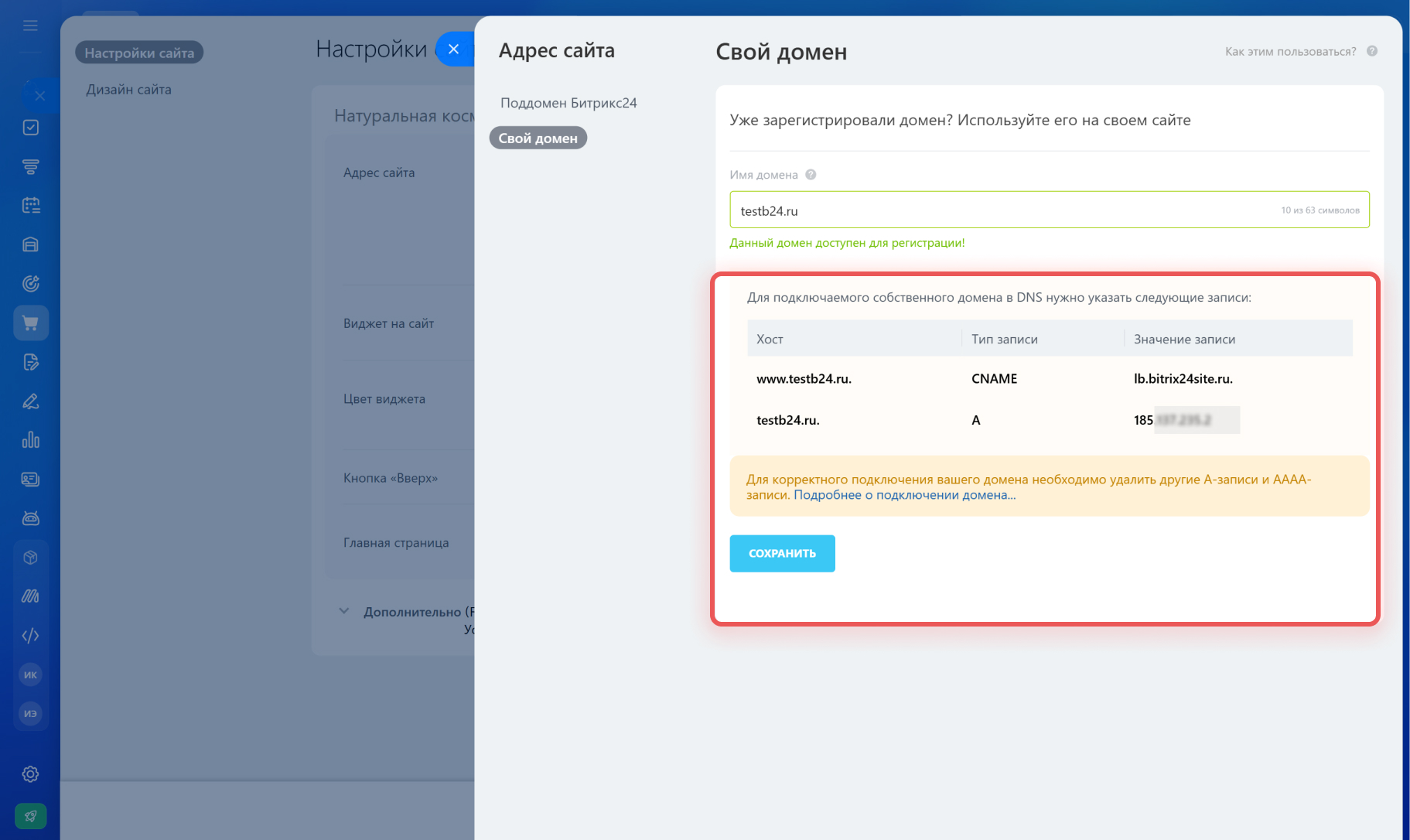Click the green rocket icon at bottom
The image size is (1410, 840).
pyautogui.click(x=30, y=816)
